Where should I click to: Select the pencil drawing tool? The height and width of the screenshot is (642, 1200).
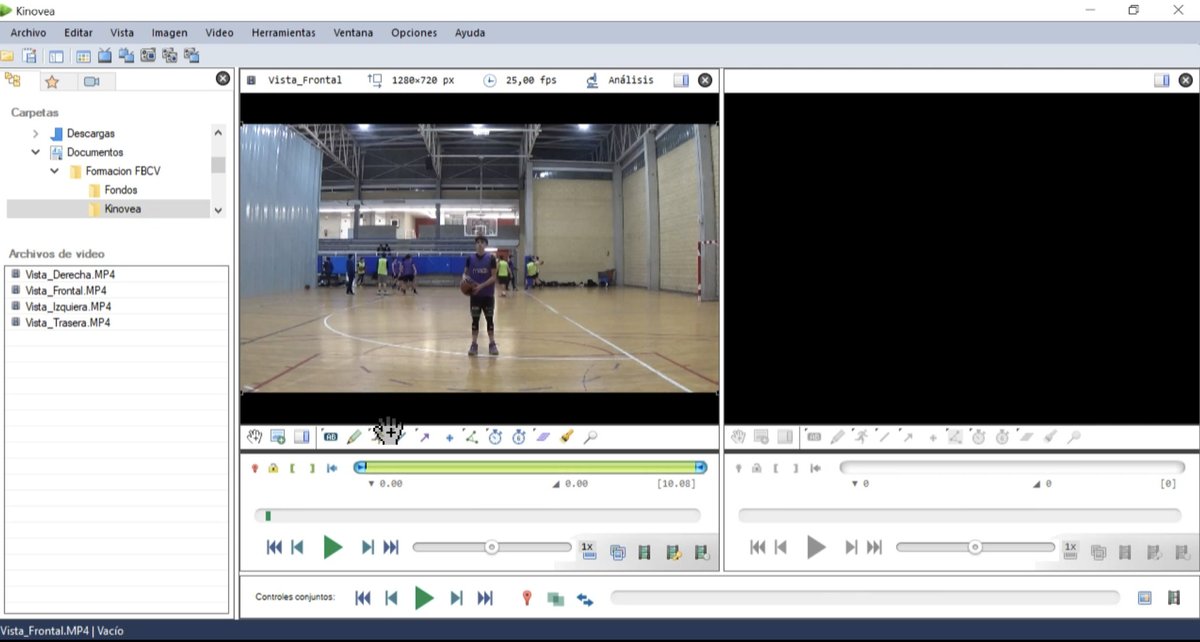354,436
